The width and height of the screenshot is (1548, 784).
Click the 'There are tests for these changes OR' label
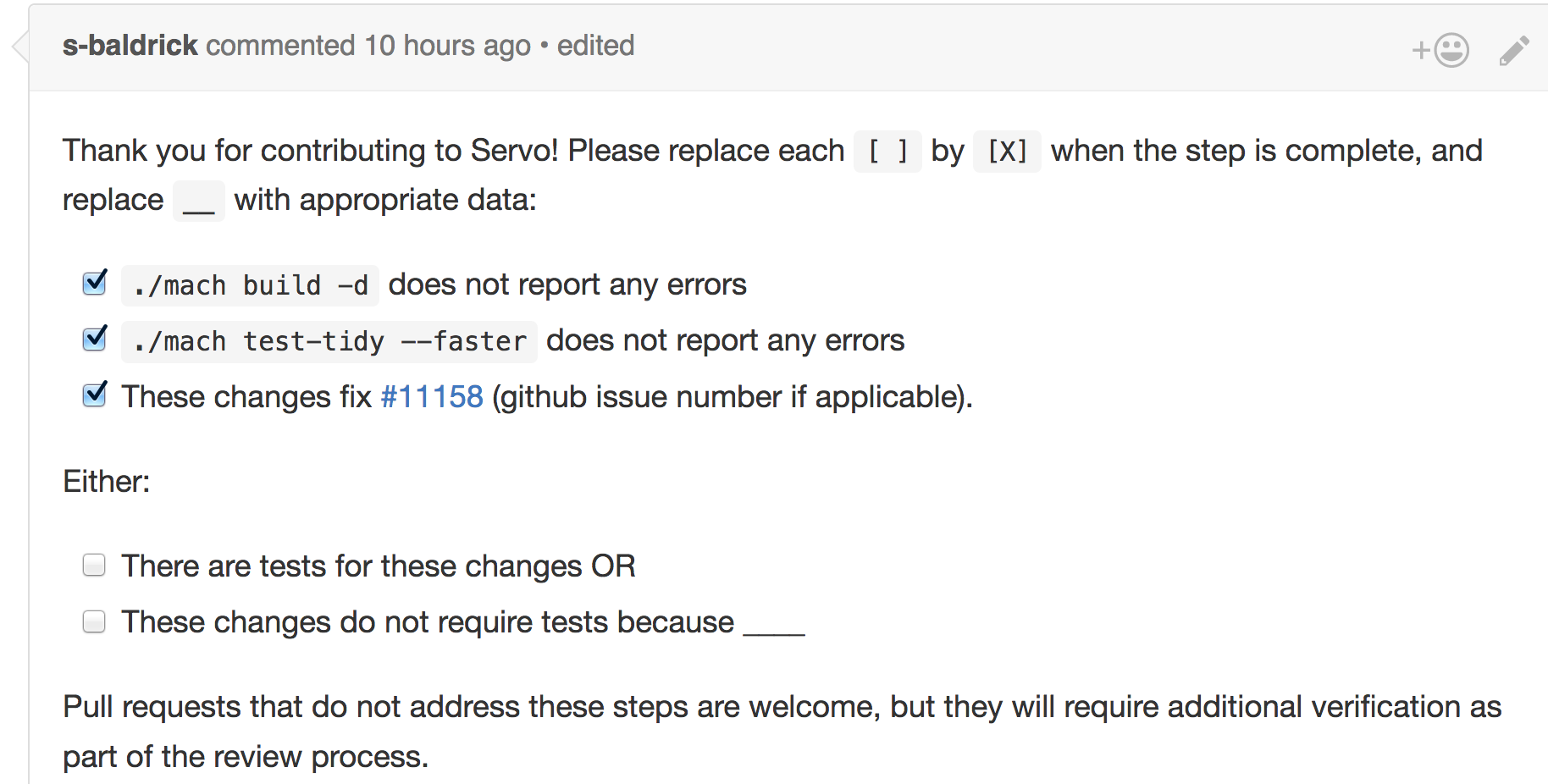point(379,566)
